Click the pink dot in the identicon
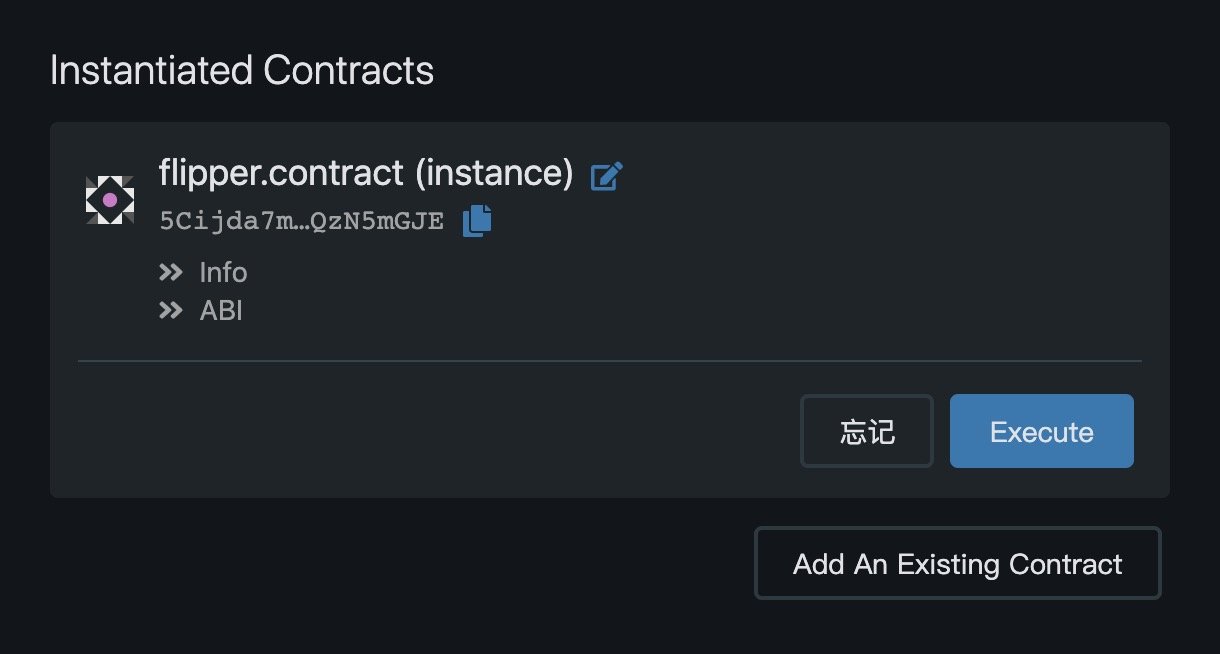This screenshot has height=654, width=1220. tap(110, 200)
